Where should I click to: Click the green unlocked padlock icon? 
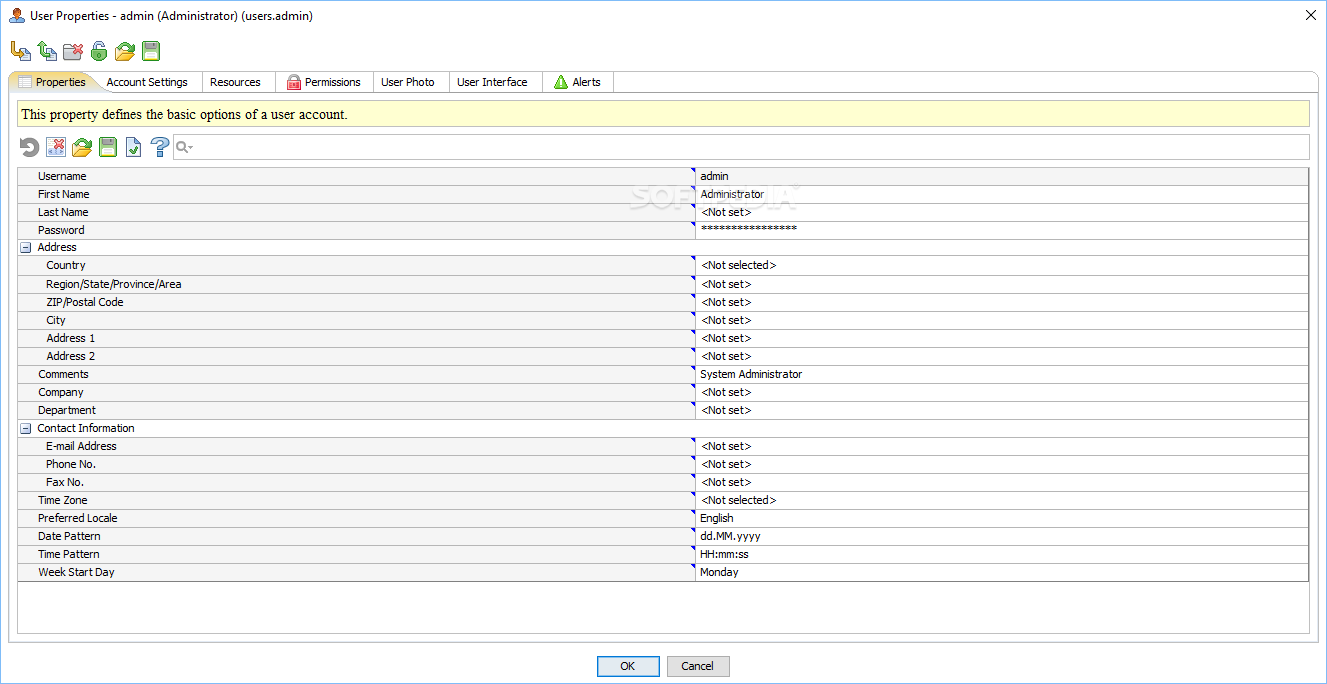(99, 51)
